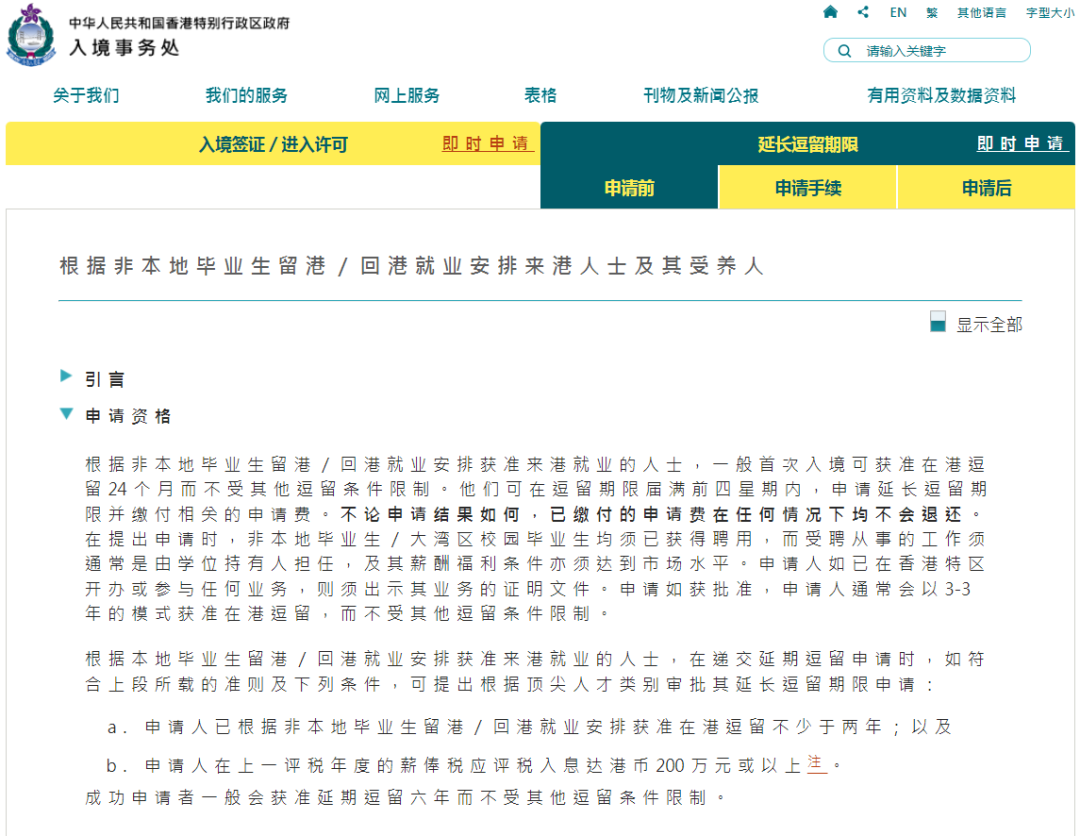Select the 申请前 tab

pyautogui.click(x=629, y=188)
